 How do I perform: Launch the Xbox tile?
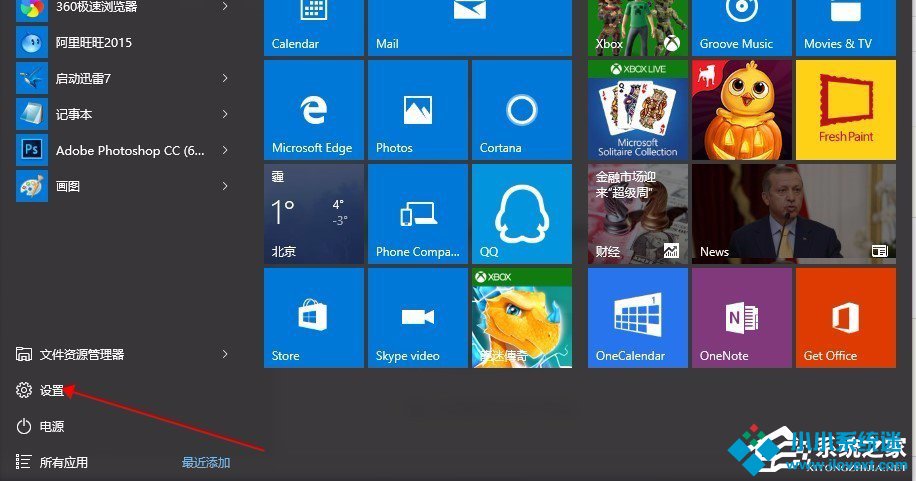coord(637,27)
